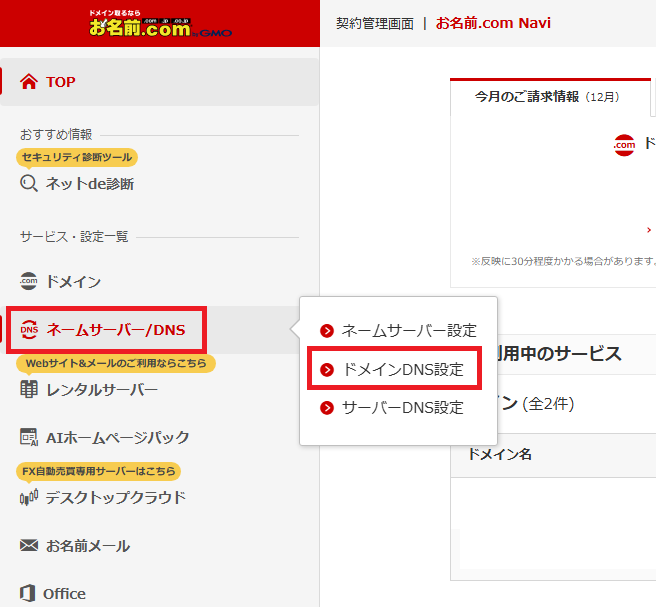This screenshot has width=656, height=607.
Task: Click the ネットde診断 magnifier icon
Action: [29, 184]
